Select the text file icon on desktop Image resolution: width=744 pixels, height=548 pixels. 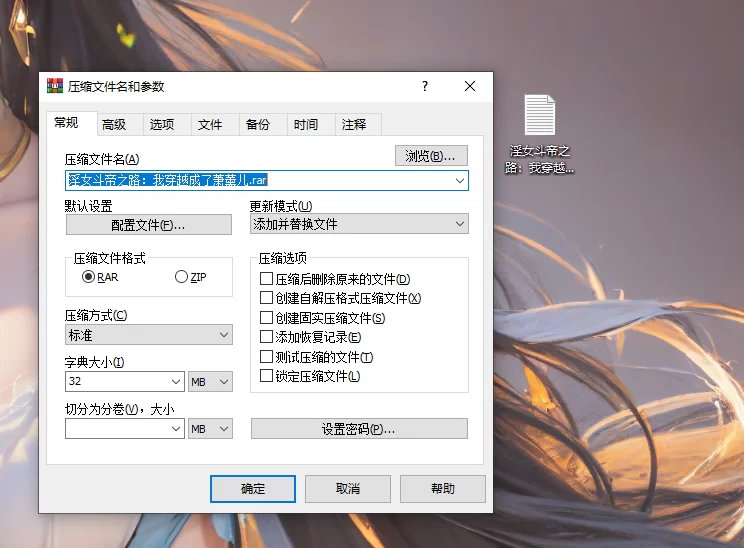coord(539,115)
